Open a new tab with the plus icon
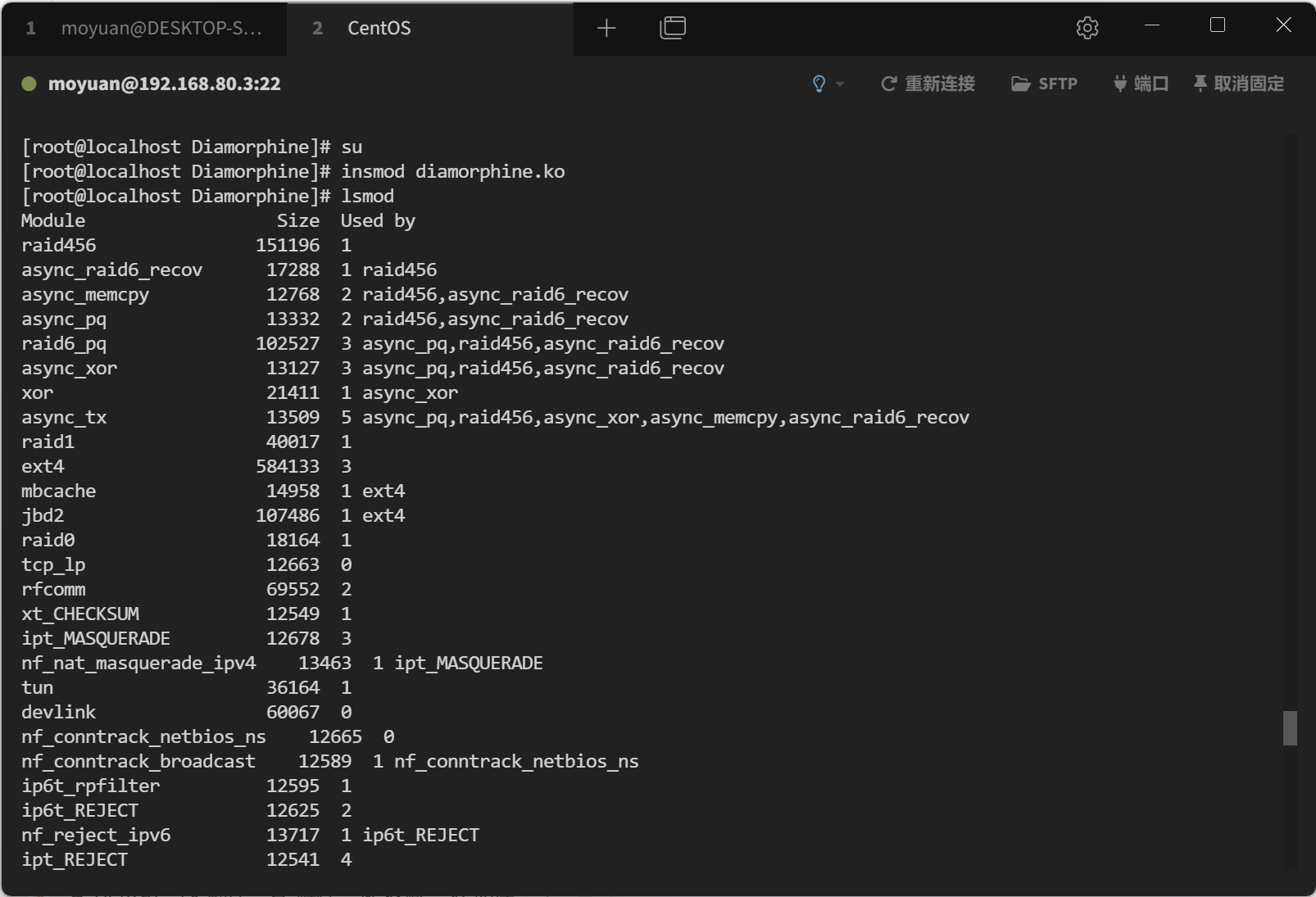This screenshot has height=897, width=1316. point(606,29)
